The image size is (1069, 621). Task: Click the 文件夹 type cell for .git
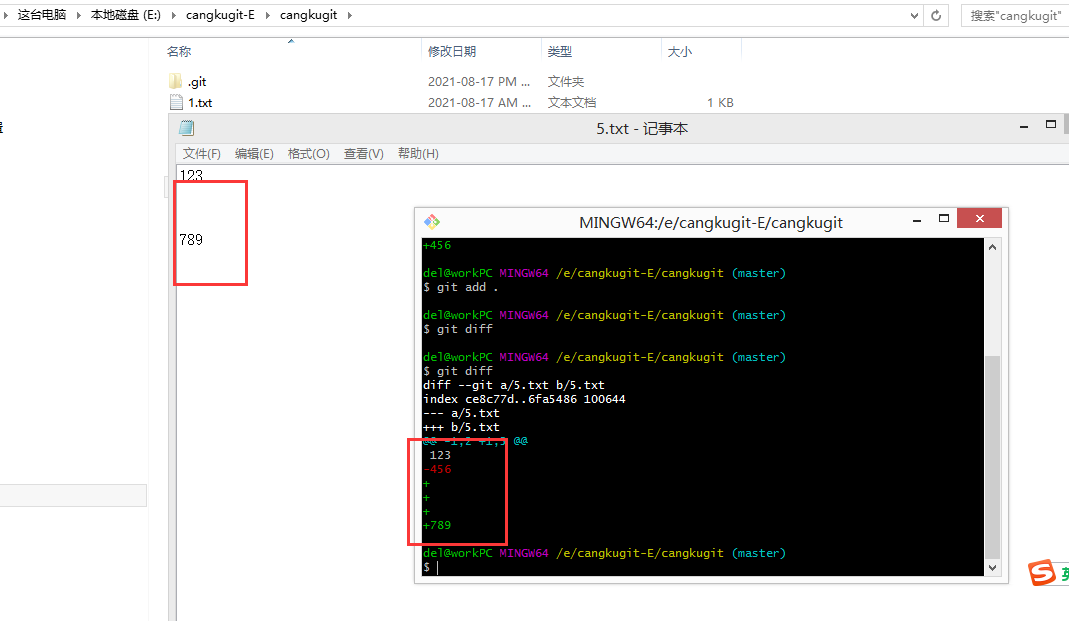pyautogui.click(x=565, y=82)
